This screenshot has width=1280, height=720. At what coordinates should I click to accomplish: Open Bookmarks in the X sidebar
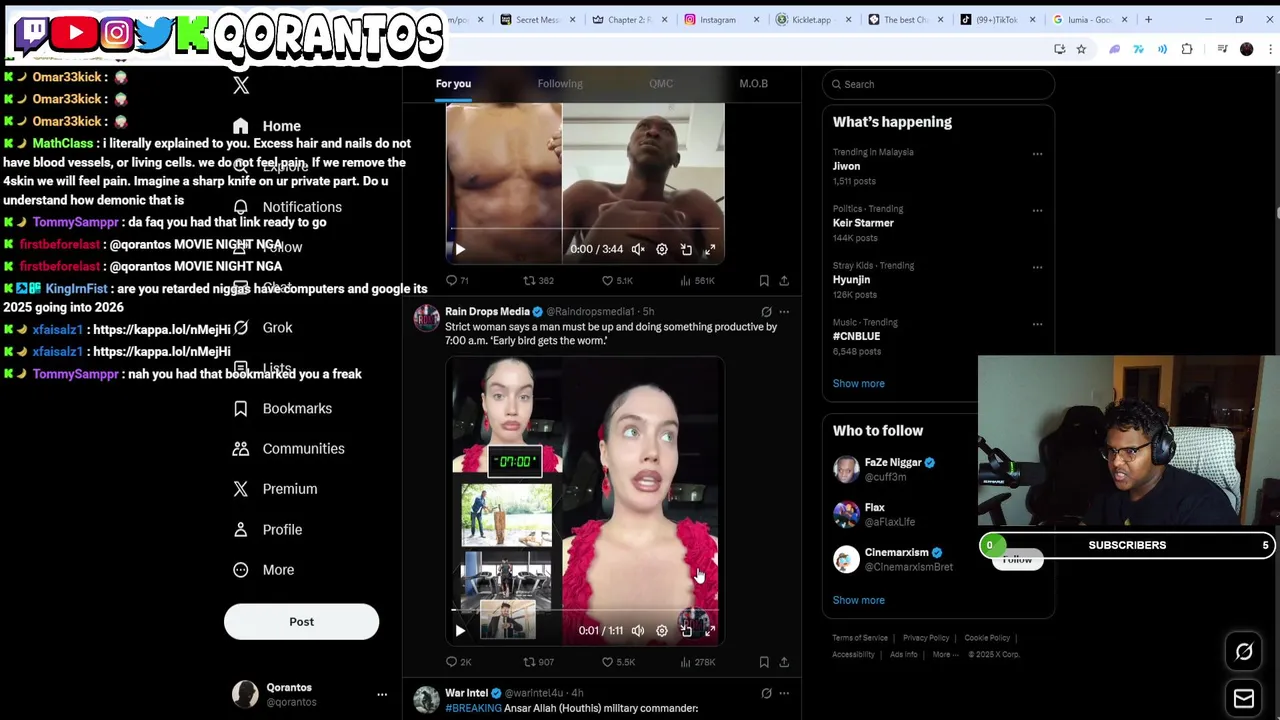click(x=282, y=408)
